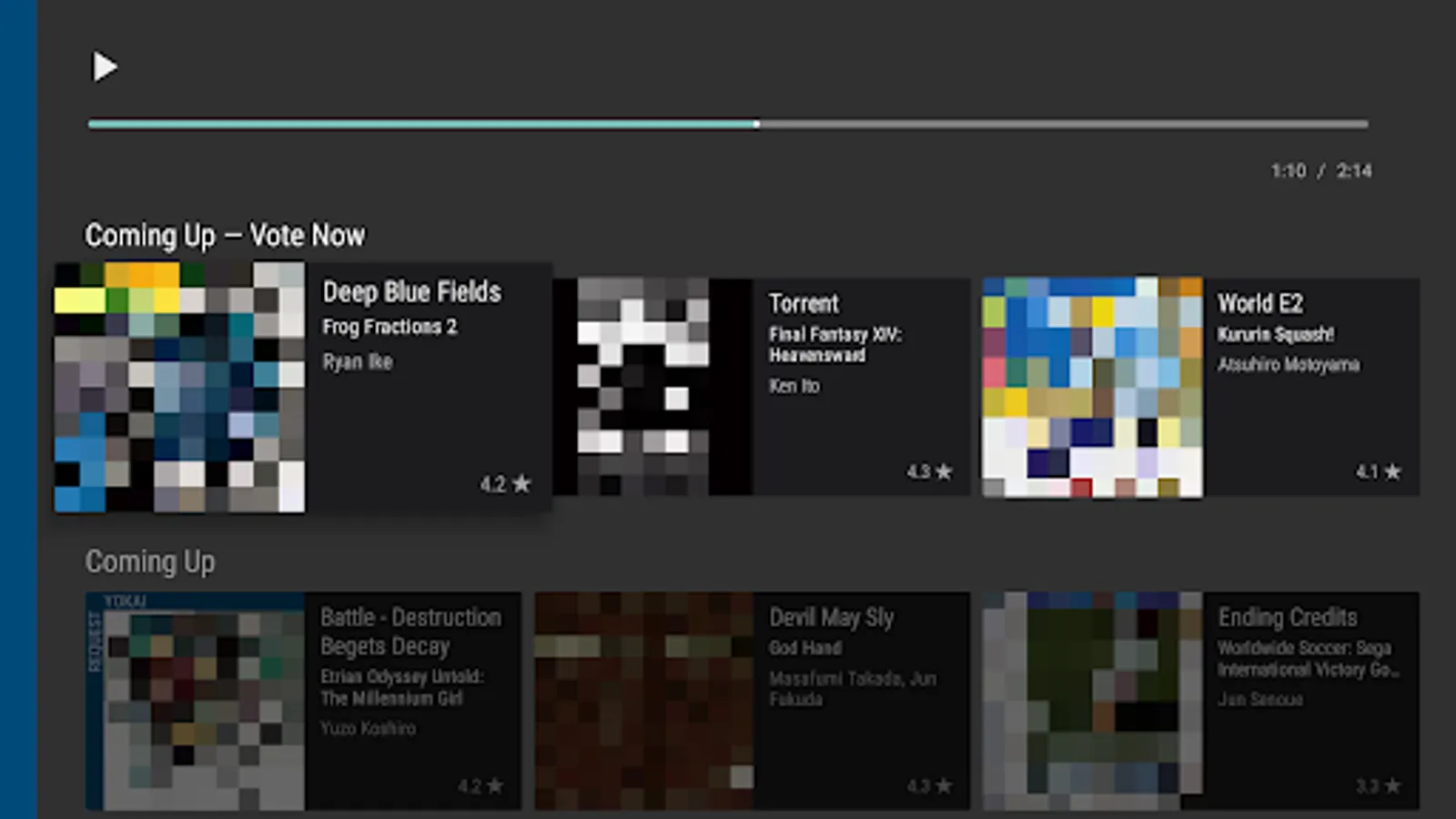Select the Ending Credits song title
Image resolution: width=1456 pixels, height=819 pixels.
[x=1287, y=618]
